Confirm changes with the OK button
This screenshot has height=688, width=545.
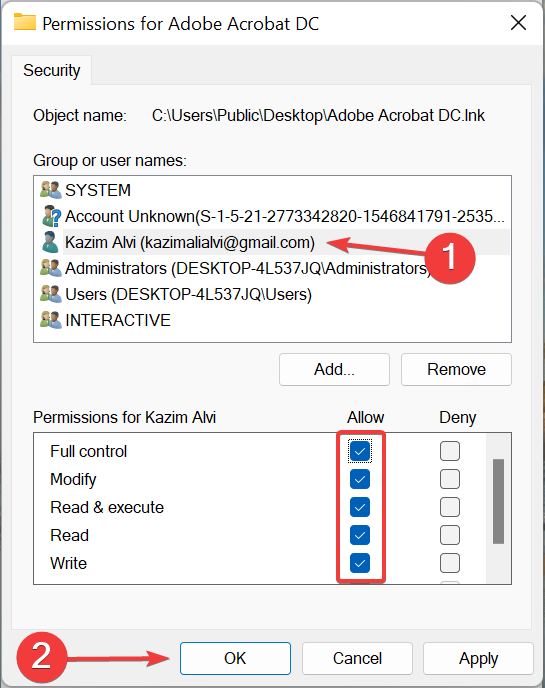pyautogui.click(x=235, y=658)
